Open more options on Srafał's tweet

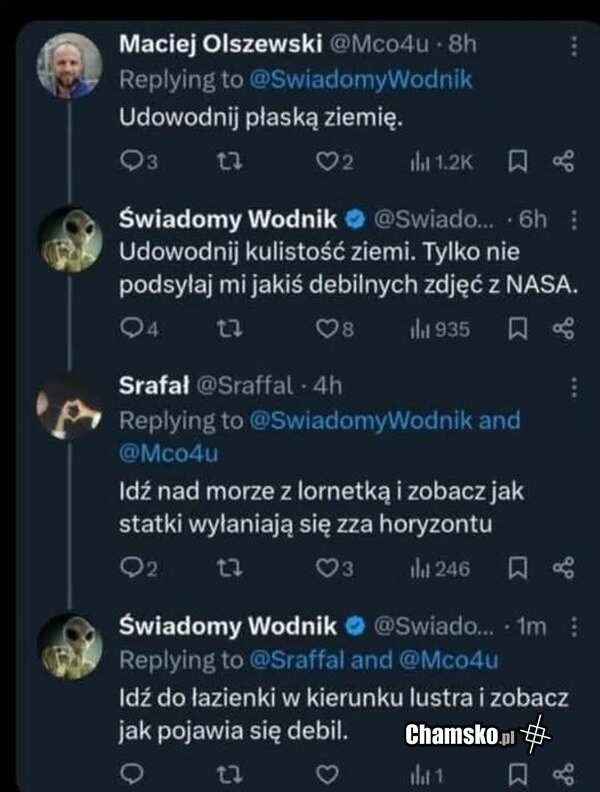pos(573,387)
